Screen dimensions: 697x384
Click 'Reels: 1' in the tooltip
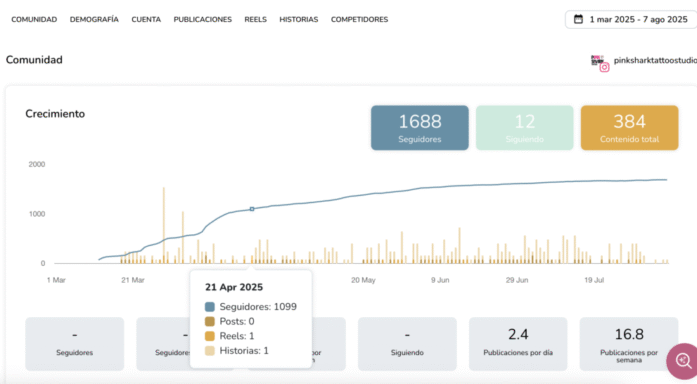[x=237, y=336]
